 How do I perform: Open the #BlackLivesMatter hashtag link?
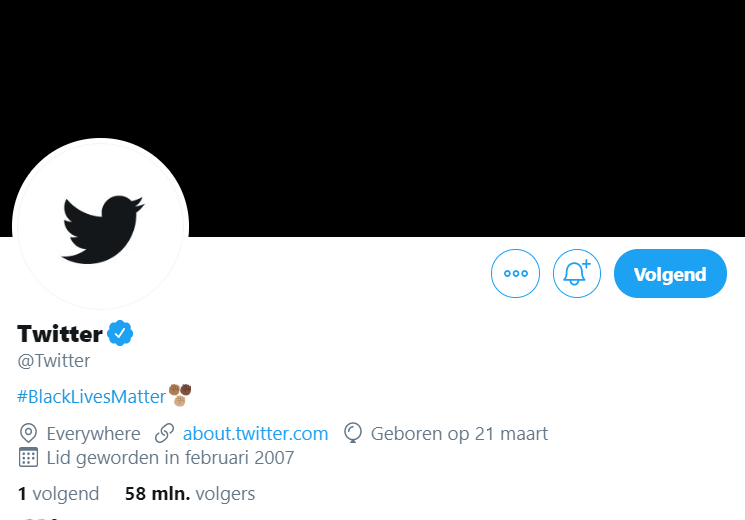[x=91, y=396]
